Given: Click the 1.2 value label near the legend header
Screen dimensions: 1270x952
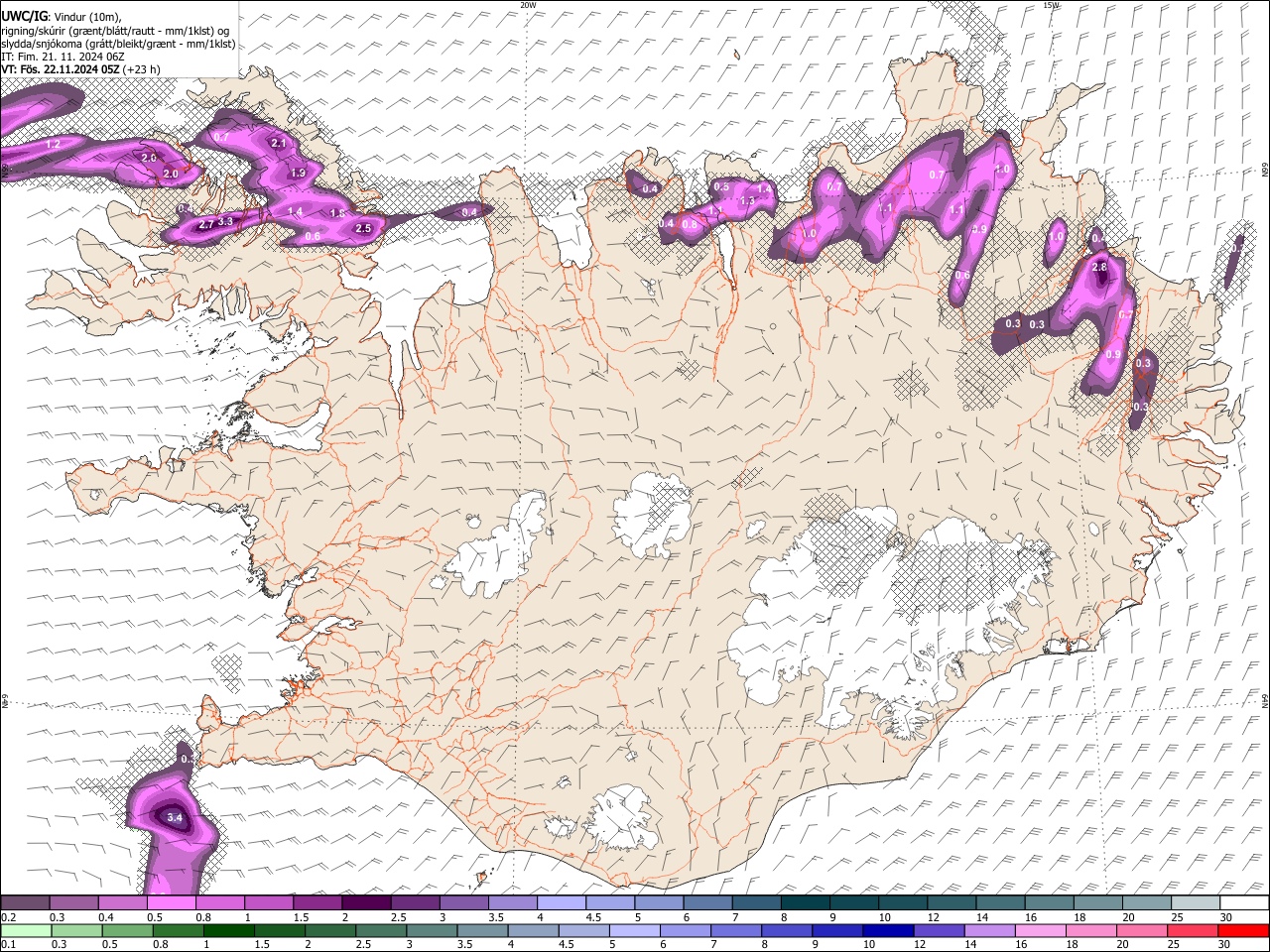Looking at the screenshot, I should point(54,145).
